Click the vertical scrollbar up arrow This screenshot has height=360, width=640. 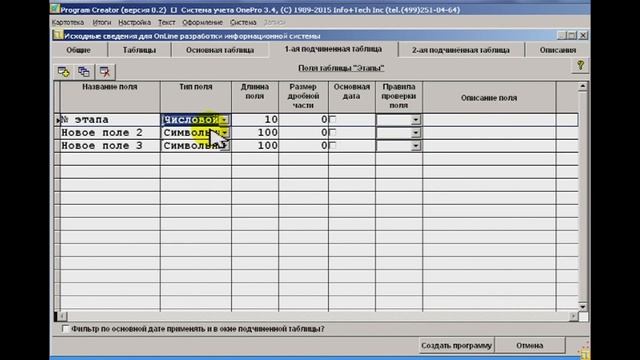582,86
